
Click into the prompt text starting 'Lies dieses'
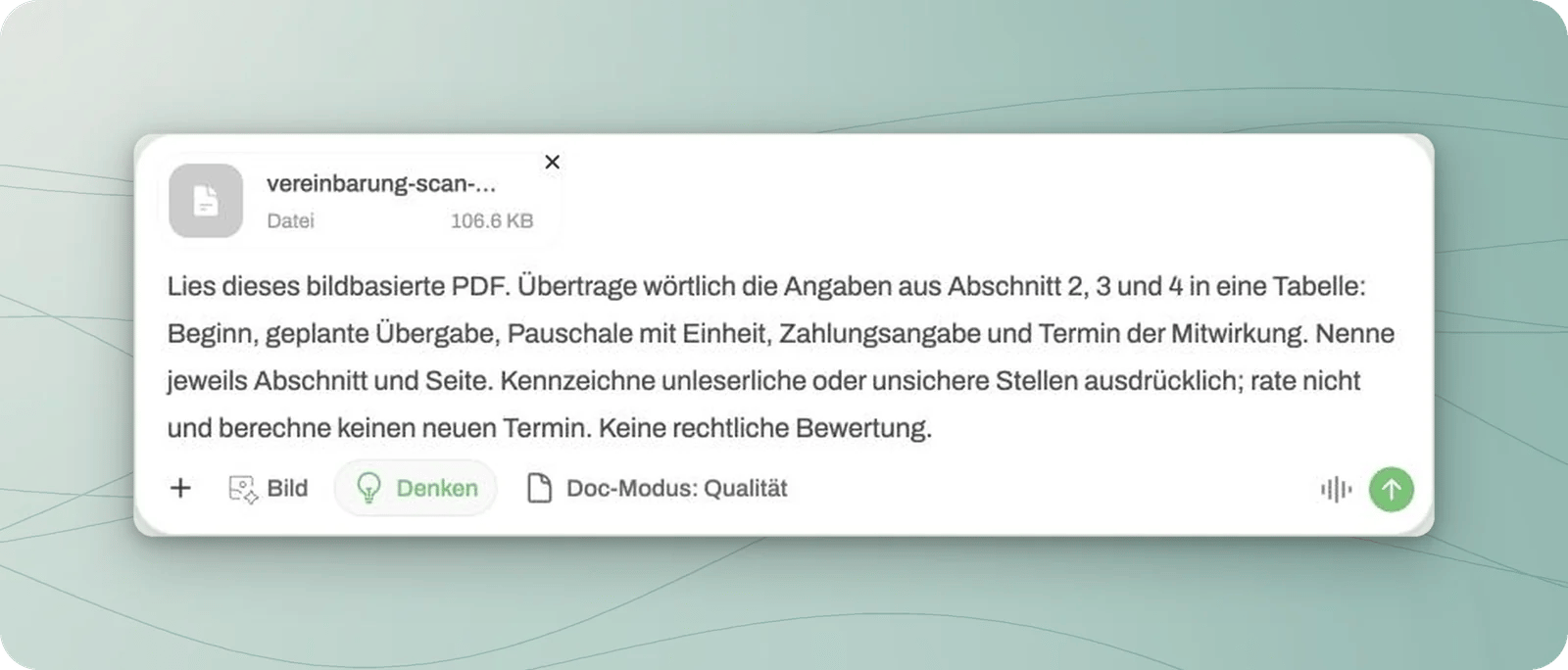click(x=781, y=357)
